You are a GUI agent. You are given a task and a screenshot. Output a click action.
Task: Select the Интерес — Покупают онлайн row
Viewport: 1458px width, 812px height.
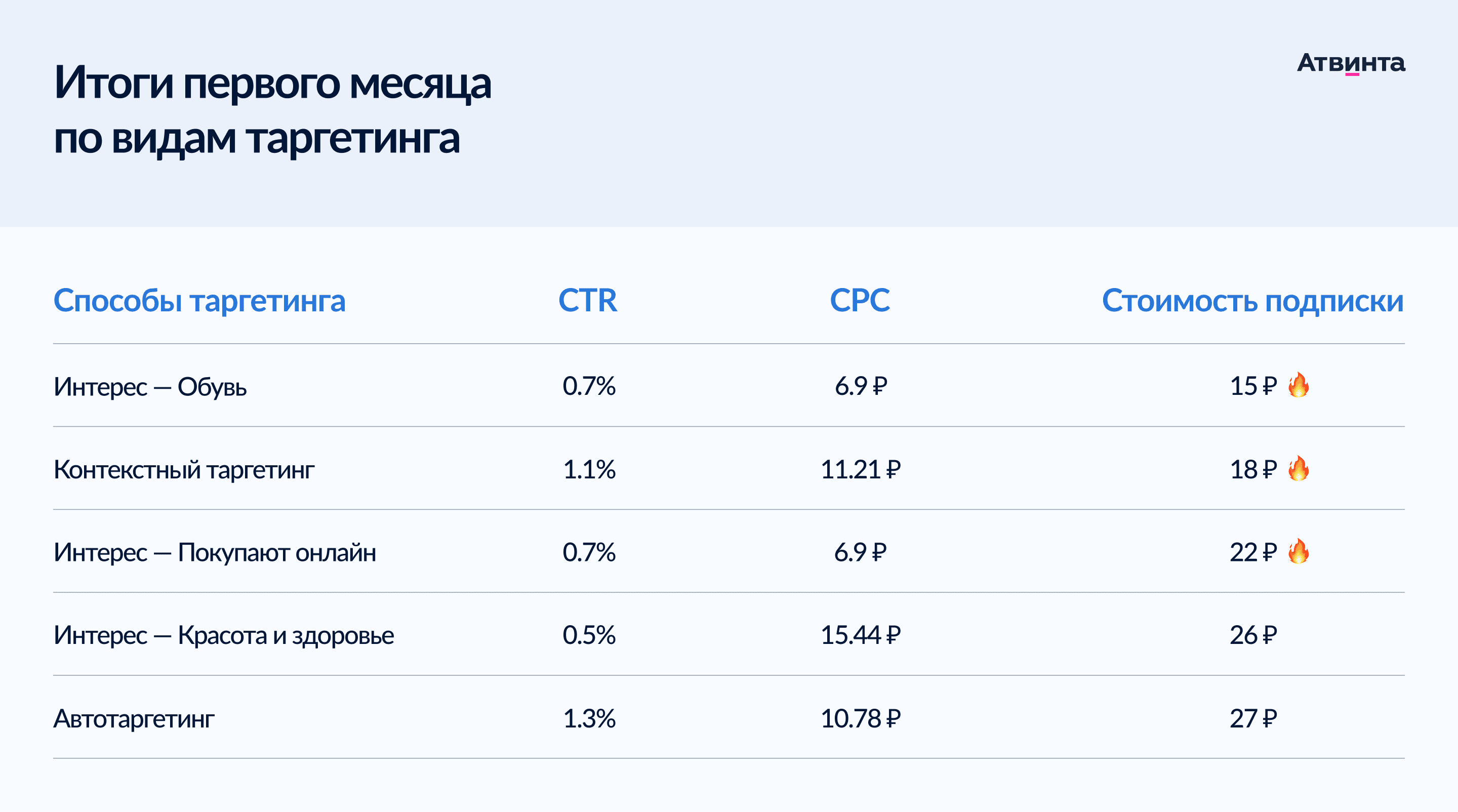pos(729,551)
